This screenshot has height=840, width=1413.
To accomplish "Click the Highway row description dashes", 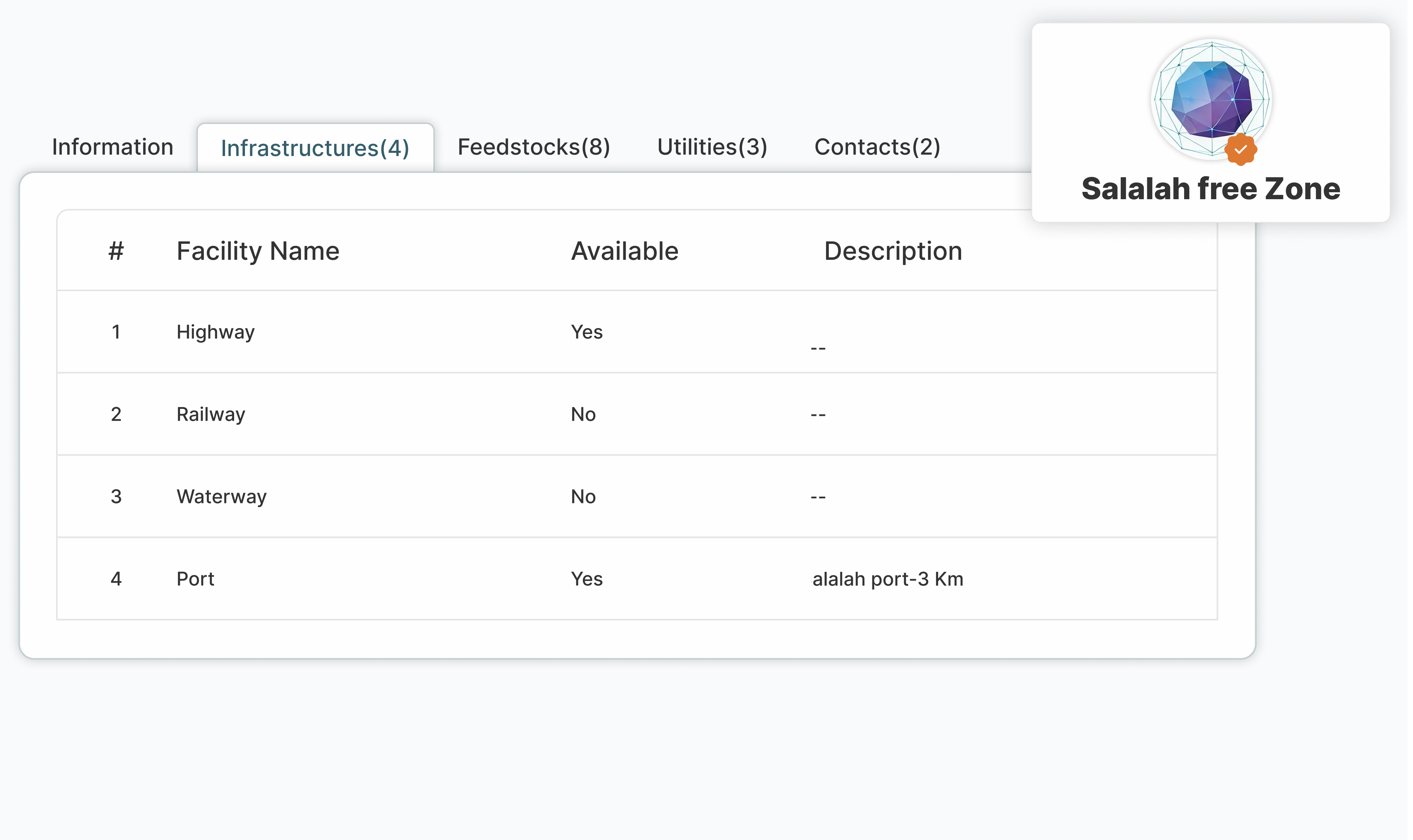I will tap(819, 349).
